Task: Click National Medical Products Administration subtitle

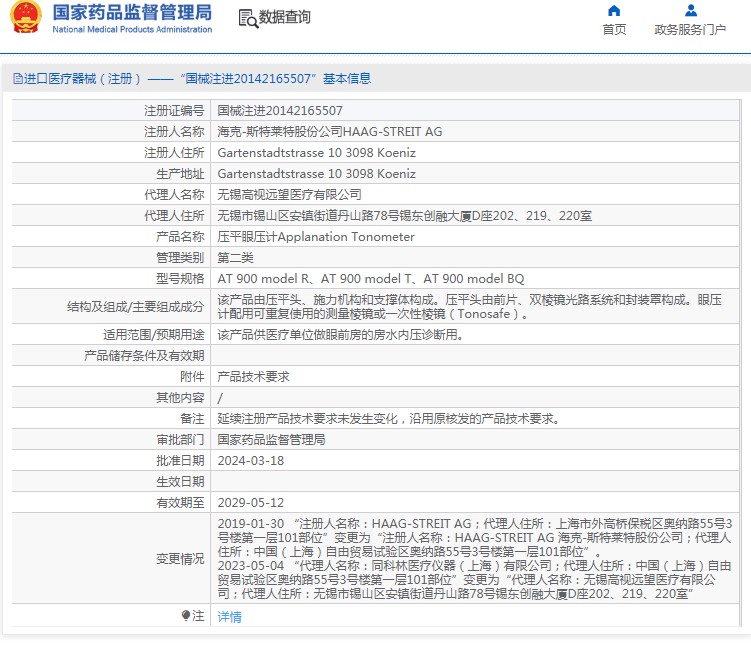Action: pos(132,29)
